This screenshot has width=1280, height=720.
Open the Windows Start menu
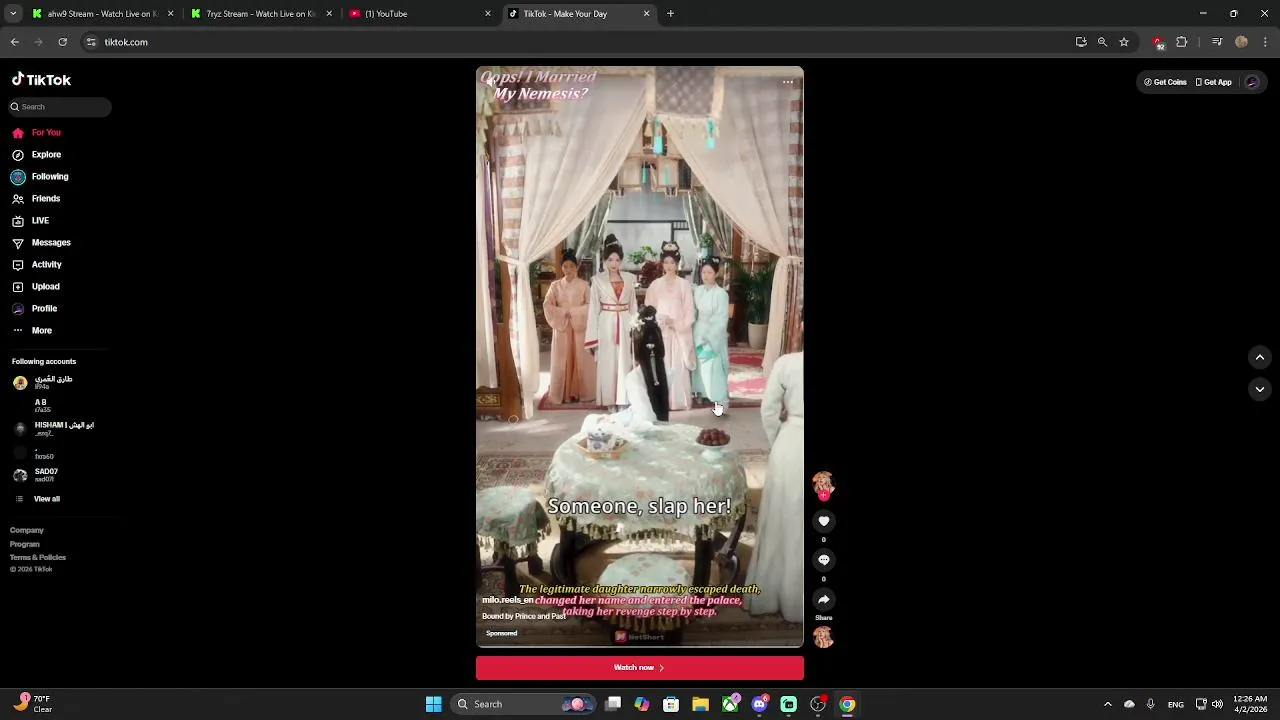pyautogui.click(x=434, y=704)
